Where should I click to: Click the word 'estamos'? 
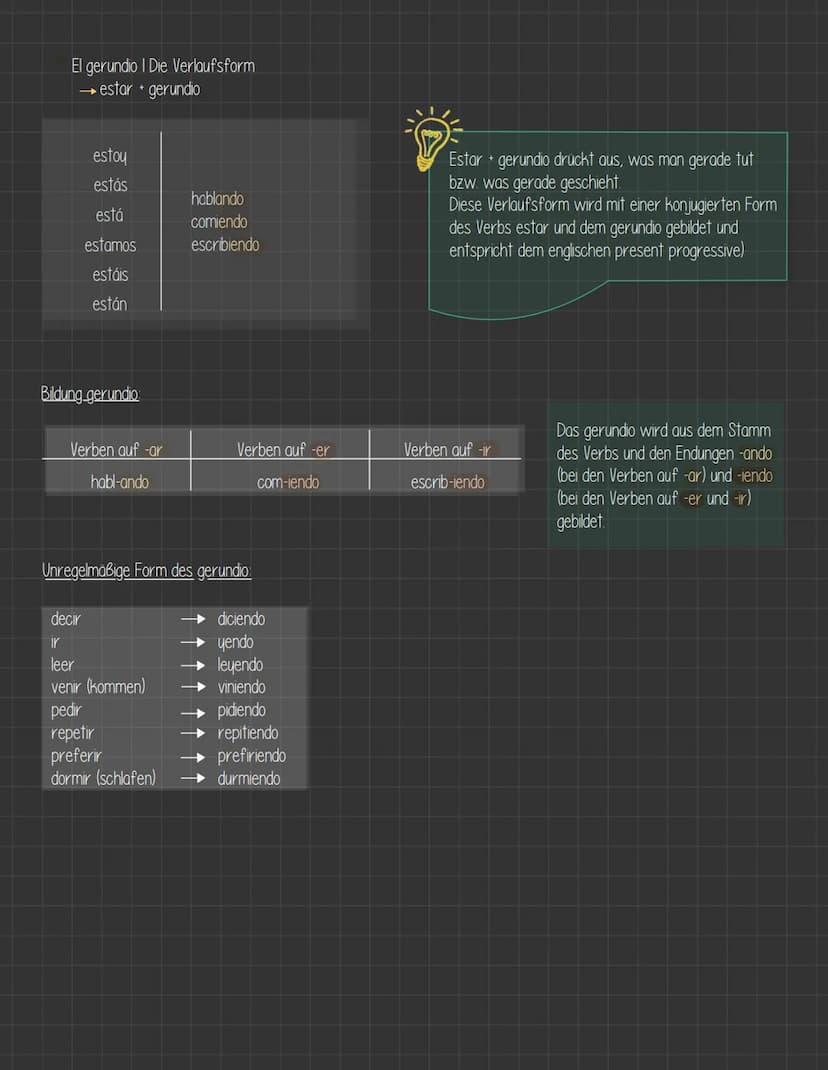[111, 245]
